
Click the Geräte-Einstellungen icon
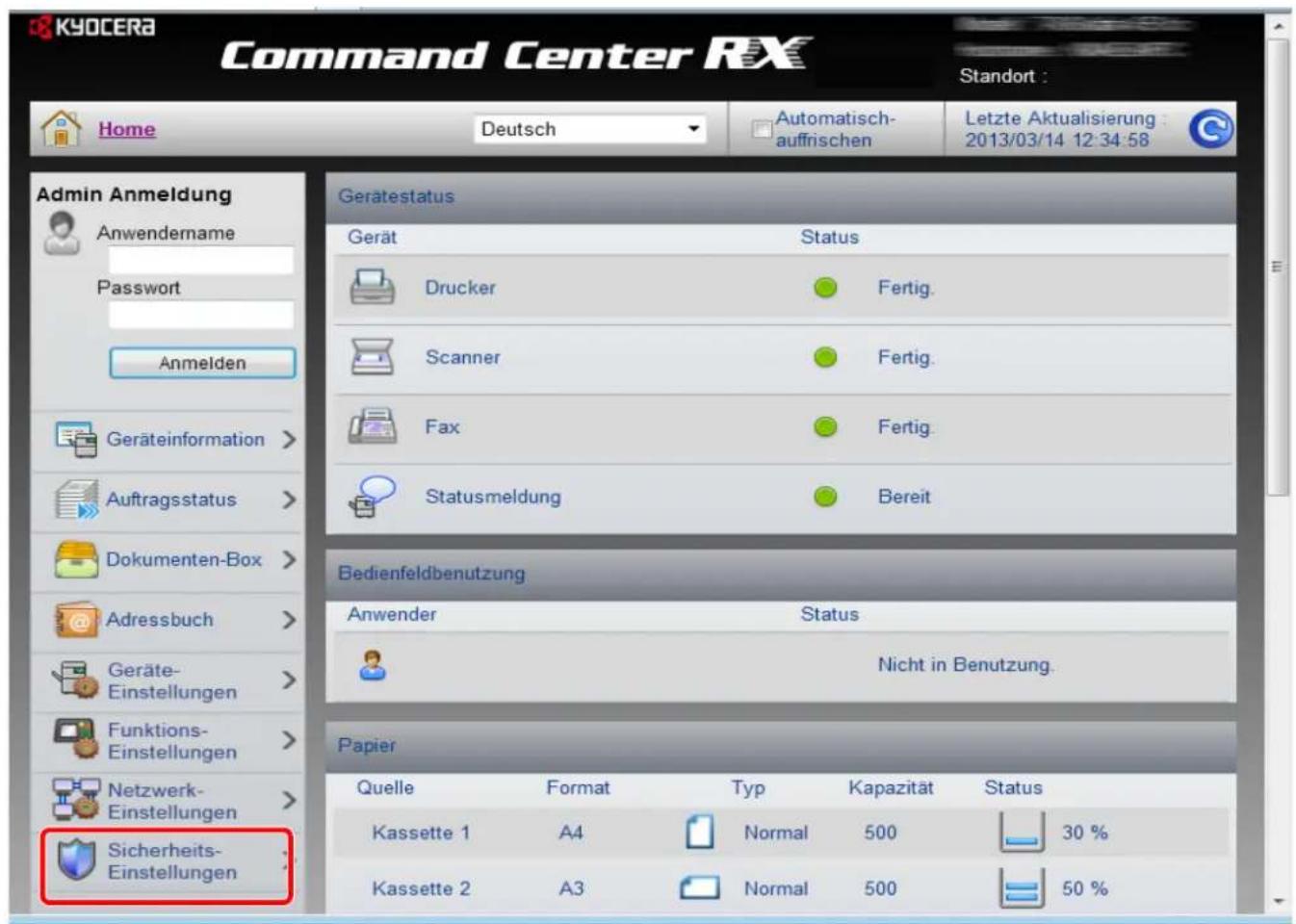[76, 680]
